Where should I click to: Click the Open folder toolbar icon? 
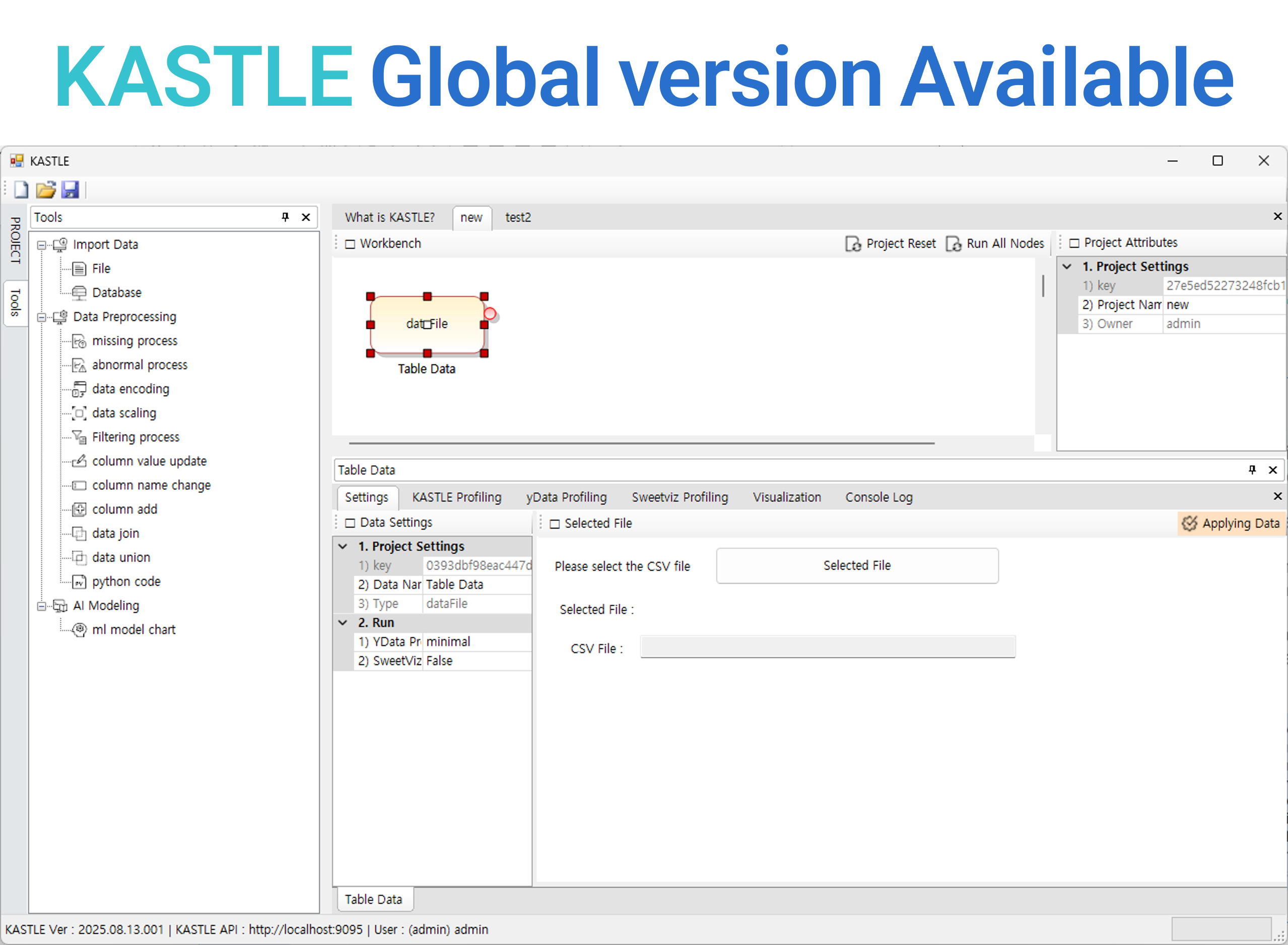click(46, 189)
